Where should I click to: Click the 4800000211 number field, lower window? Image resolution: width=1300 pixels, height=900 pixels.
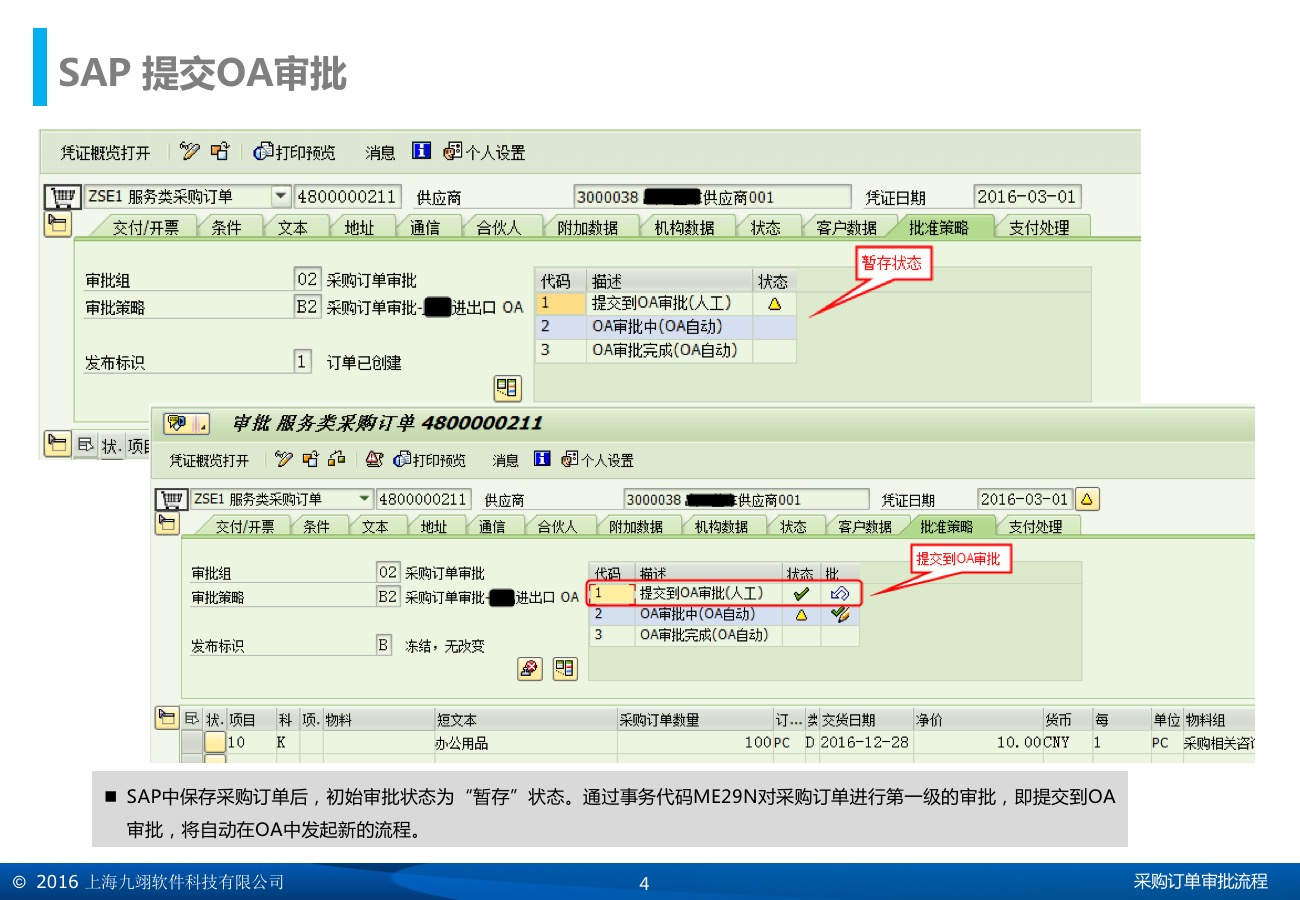[424, 499]
